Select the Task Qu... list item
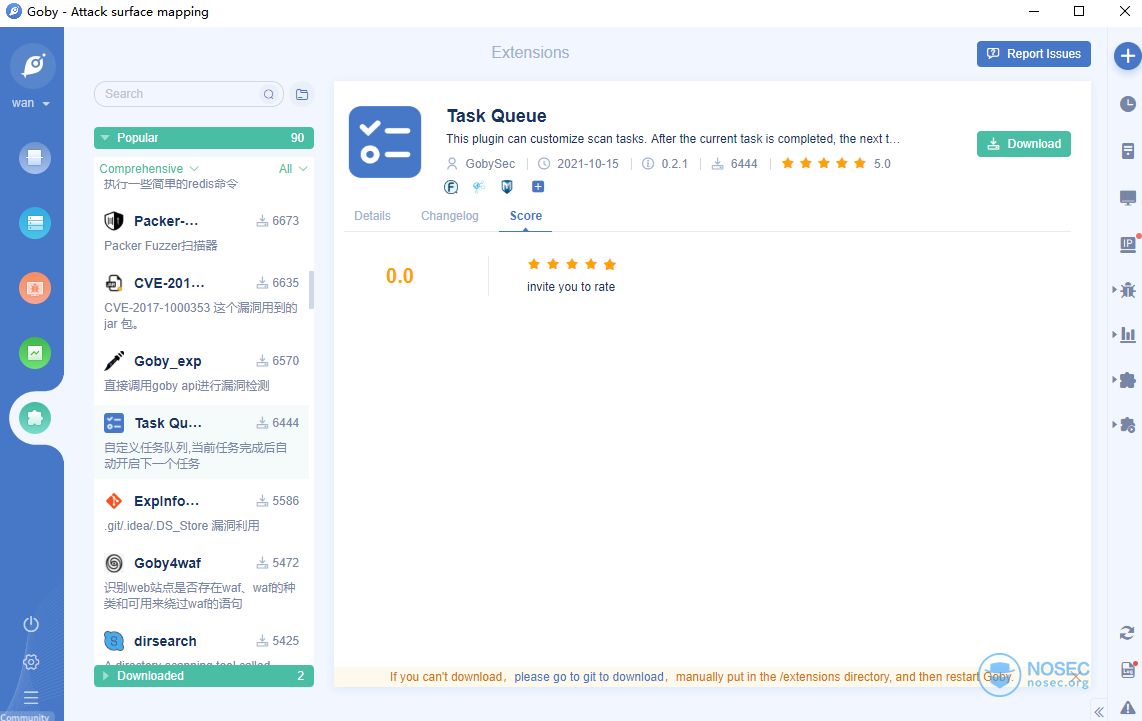Viewport: 1142px width, 721px height. (202, 442)
